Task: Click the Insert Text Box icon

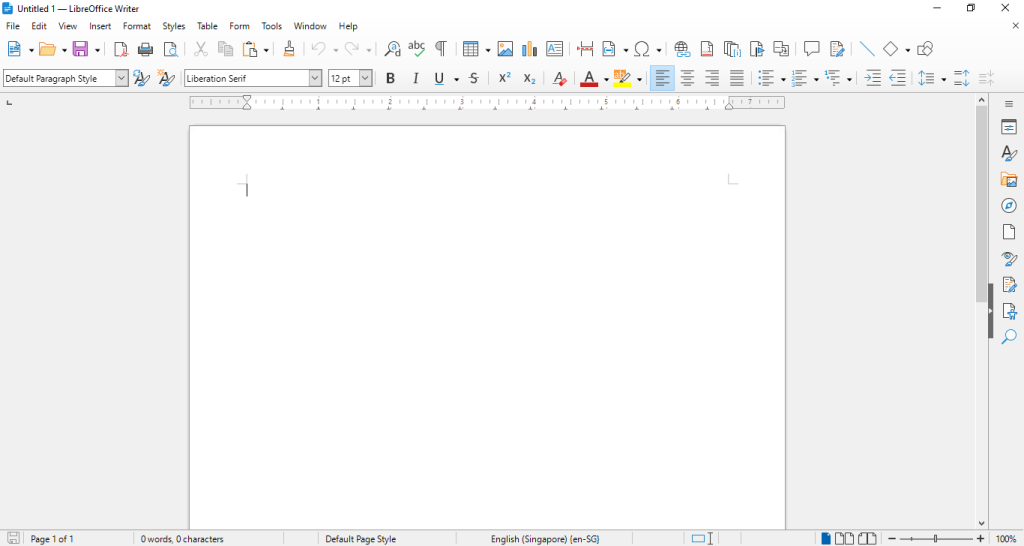Action: pos(554,49)
